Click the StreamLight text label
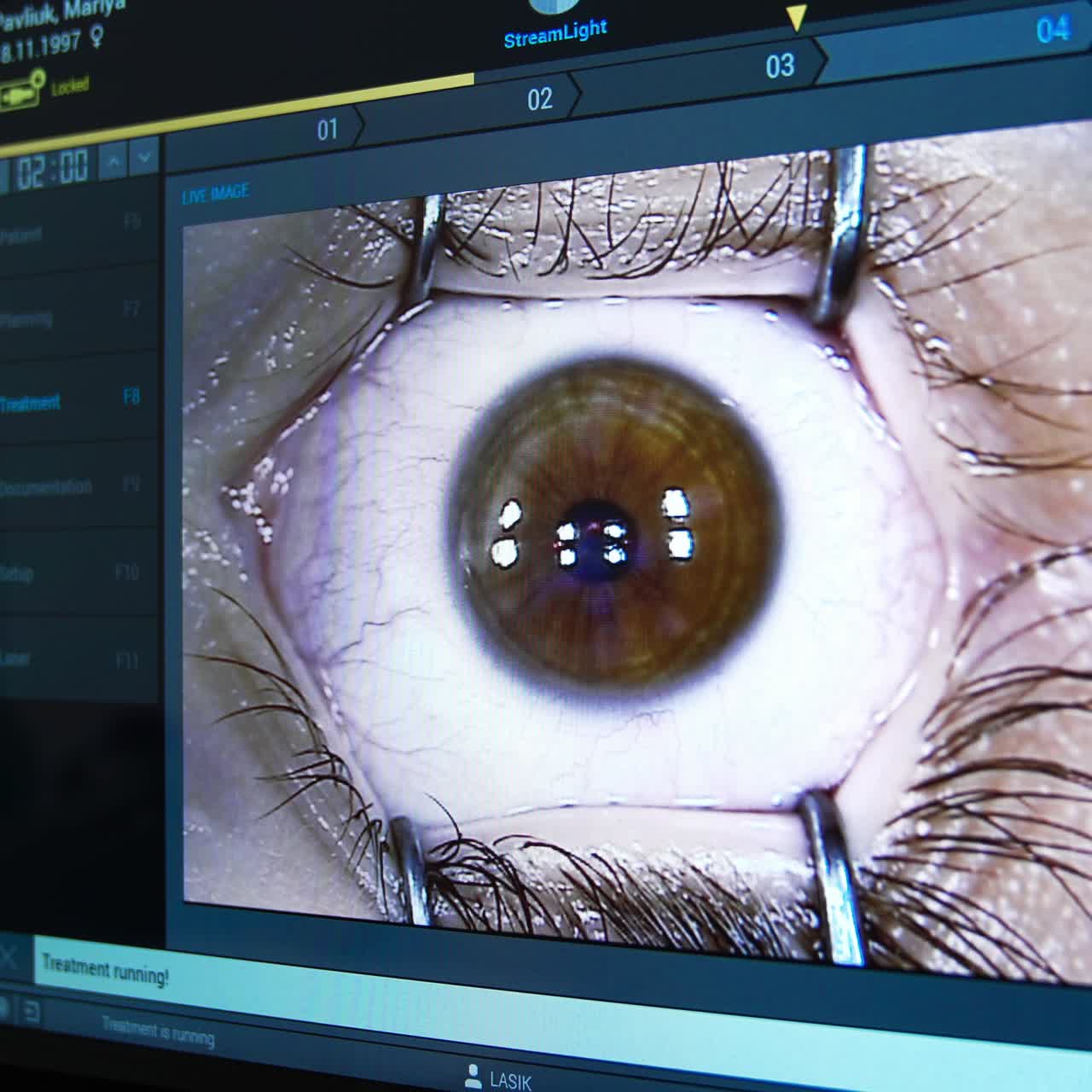1092x1092 pixels. (x=555, y=34)
